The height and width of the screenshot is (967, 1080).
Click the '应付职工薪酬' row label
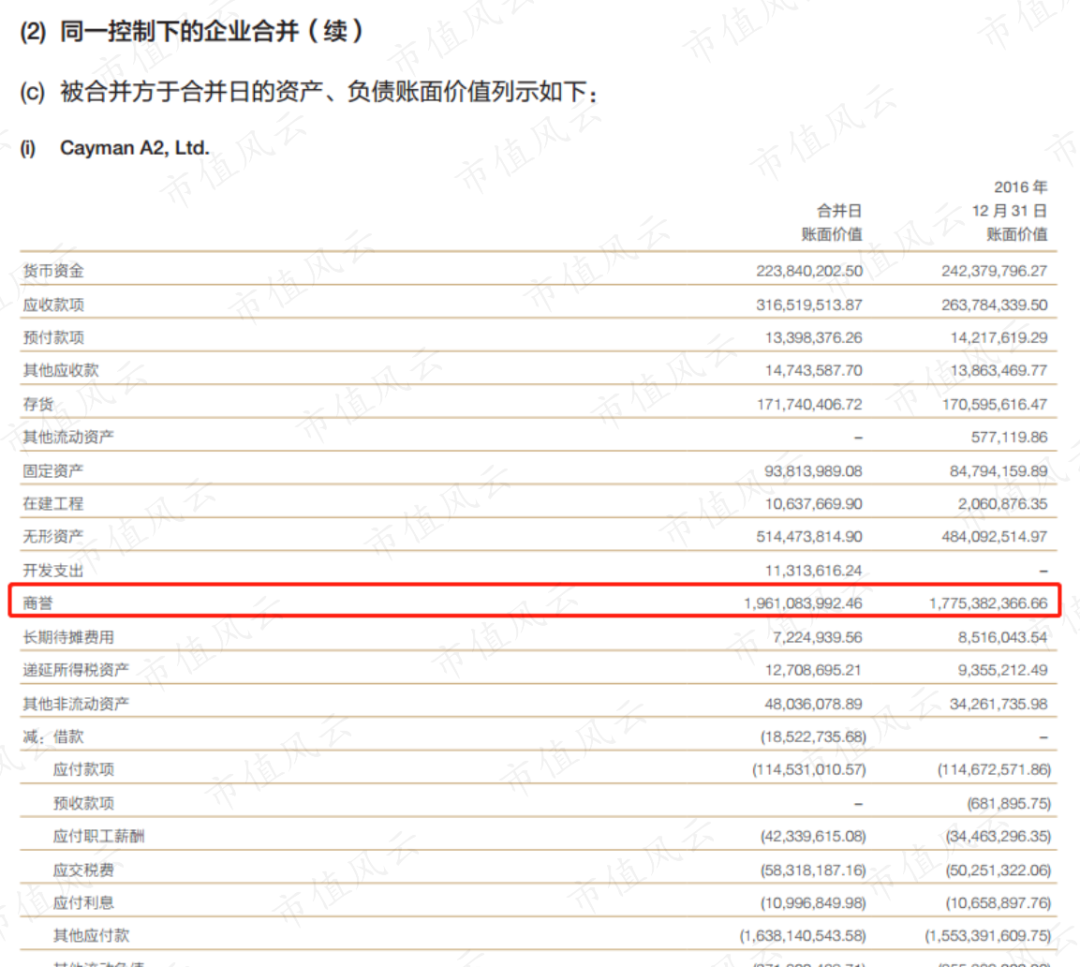98,836
